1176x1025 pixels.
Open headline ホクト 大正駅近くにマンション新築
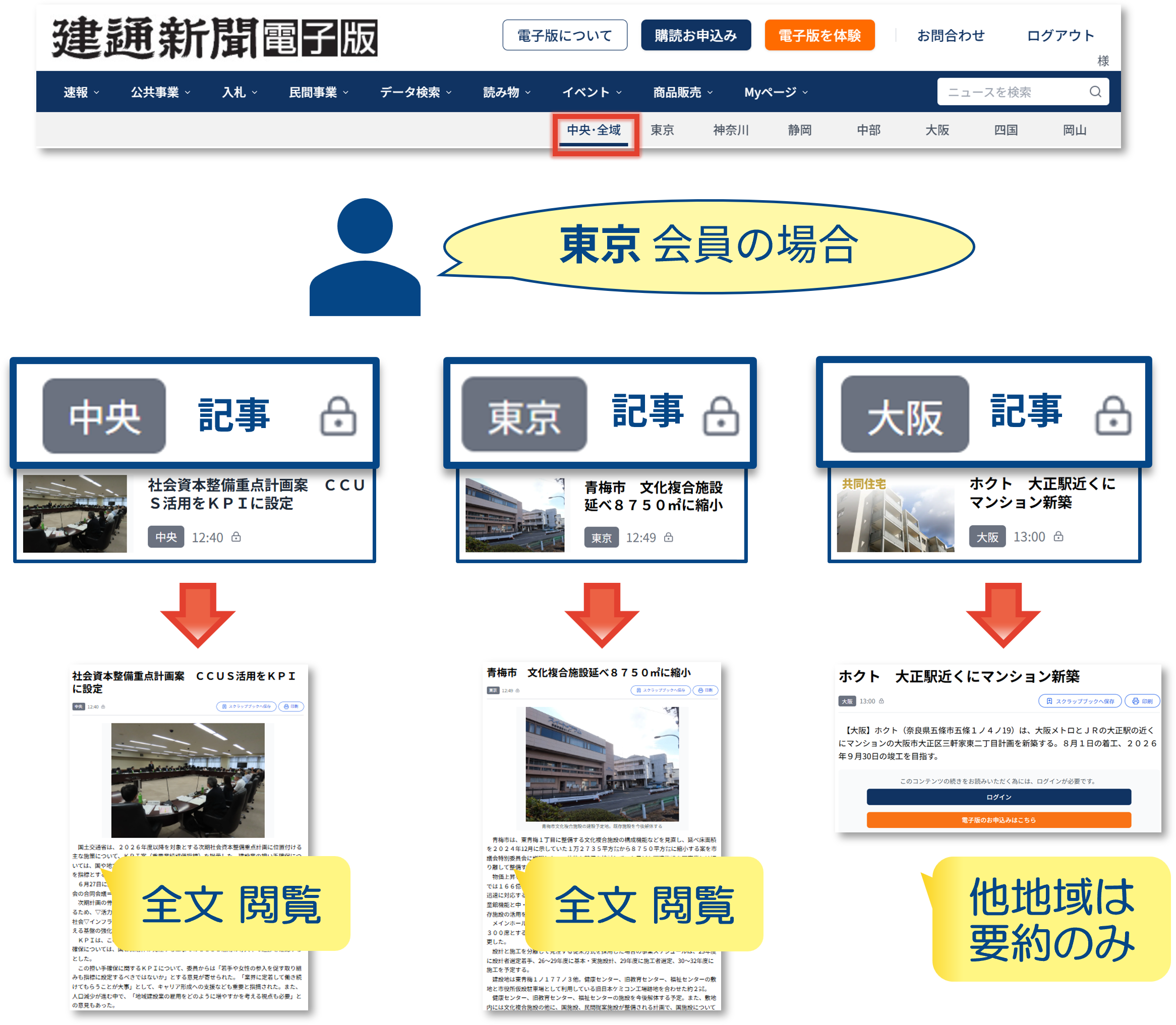pos(1042,493)
